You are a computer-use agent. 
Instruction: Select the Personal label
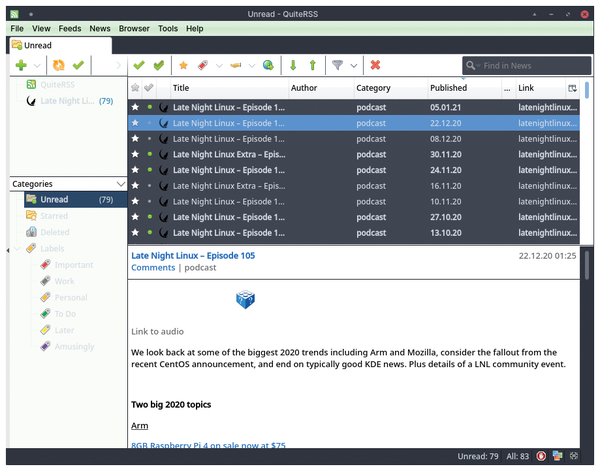click(64, 298)
